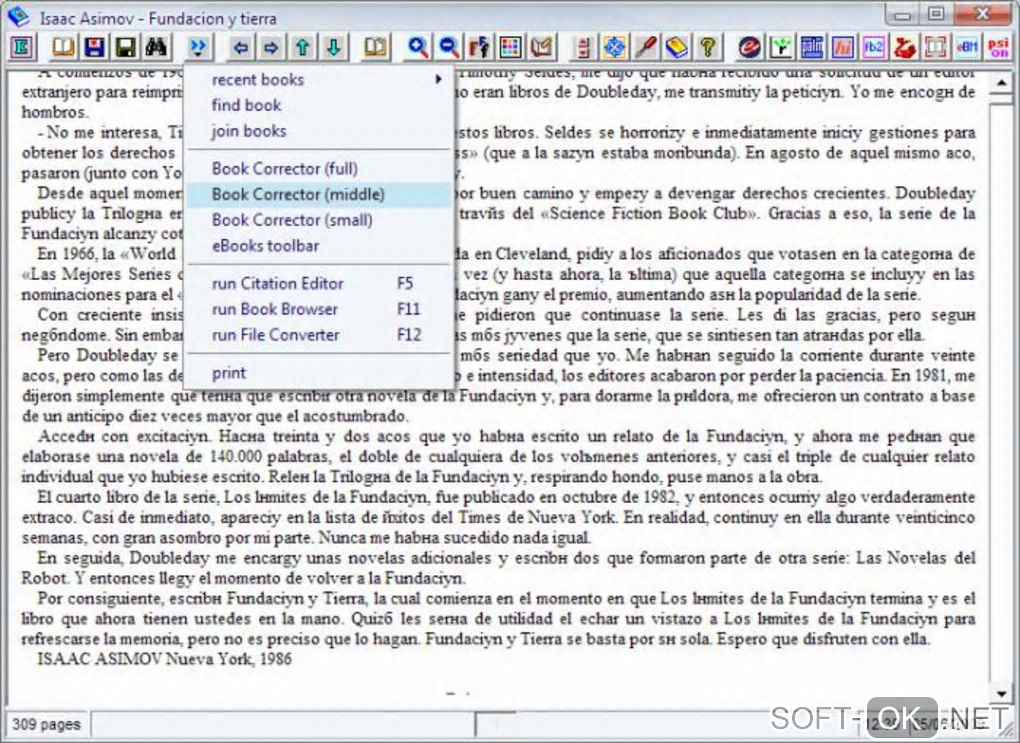1020x743 pixels.
Task: Click the blue left arrow button
Action: [241, 47]
